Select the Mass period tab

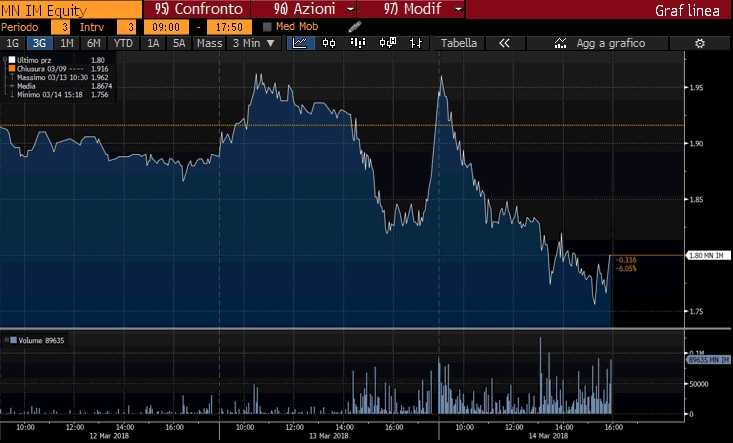pos(209,43)
